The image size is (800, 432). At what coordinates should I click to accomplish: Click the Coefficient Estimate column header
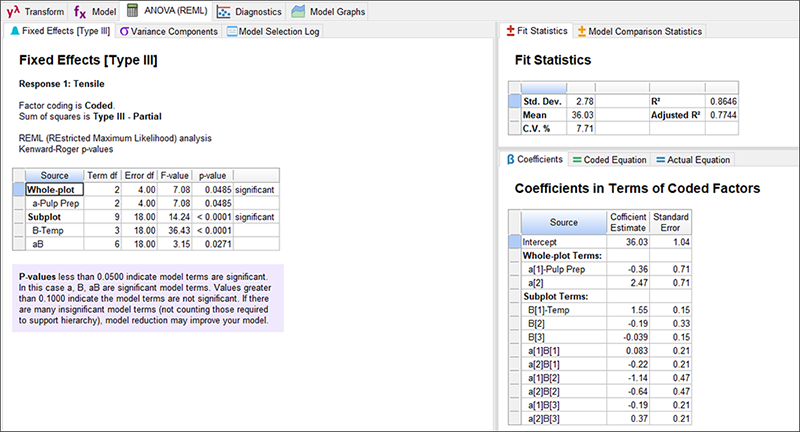point(628,222)
